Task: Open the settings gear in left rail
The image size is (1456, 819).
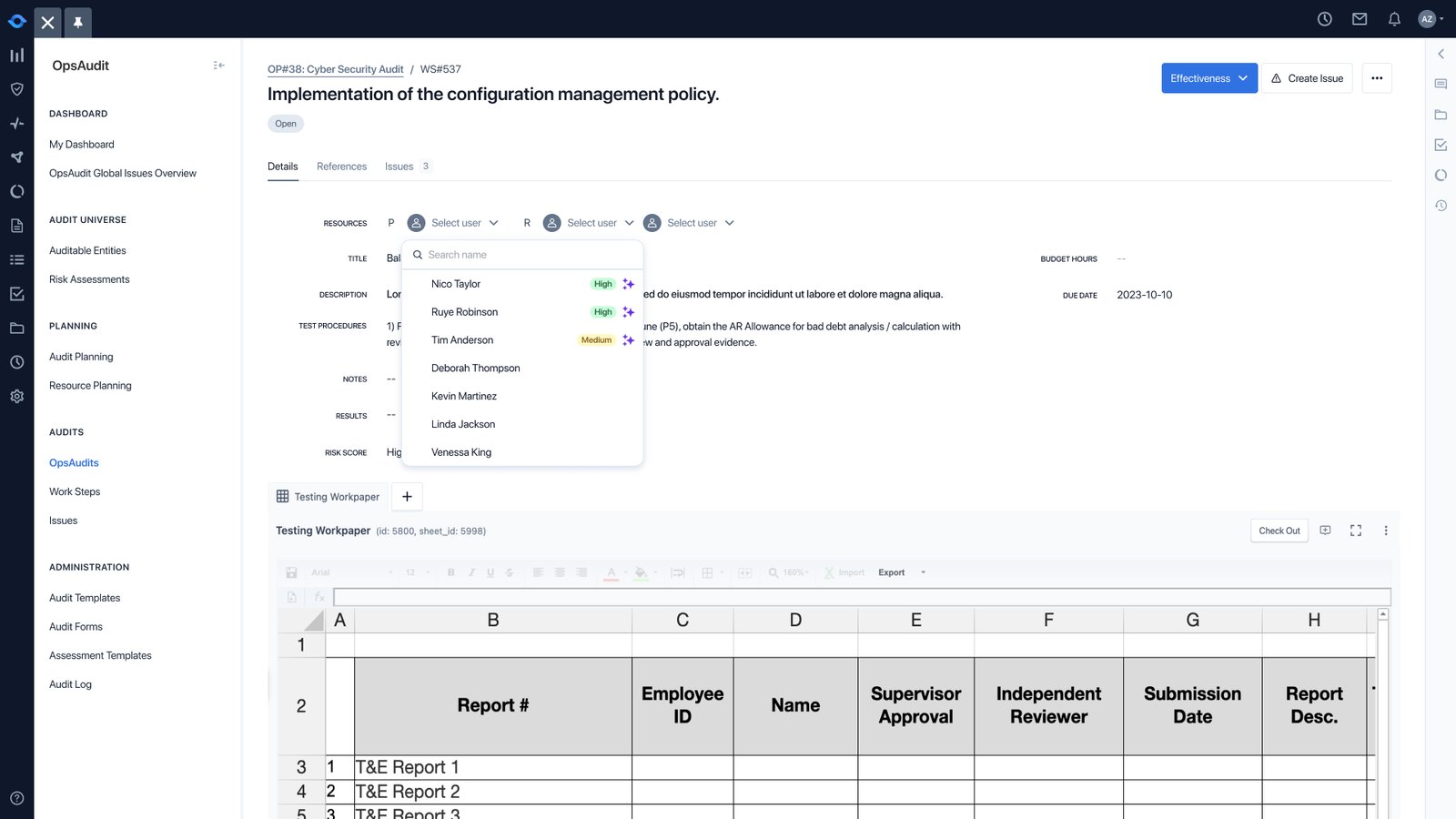Action: (16, 397)
